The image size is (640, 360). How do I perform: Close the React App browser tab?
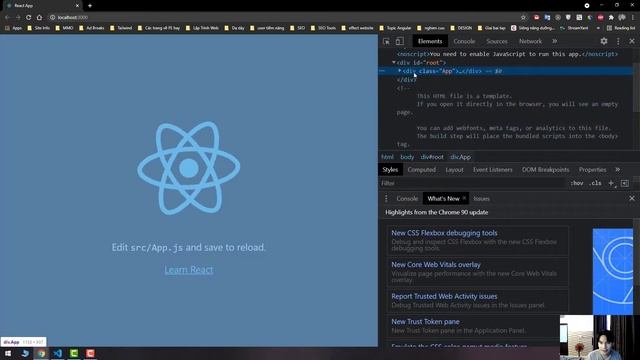tap(77, 6)
